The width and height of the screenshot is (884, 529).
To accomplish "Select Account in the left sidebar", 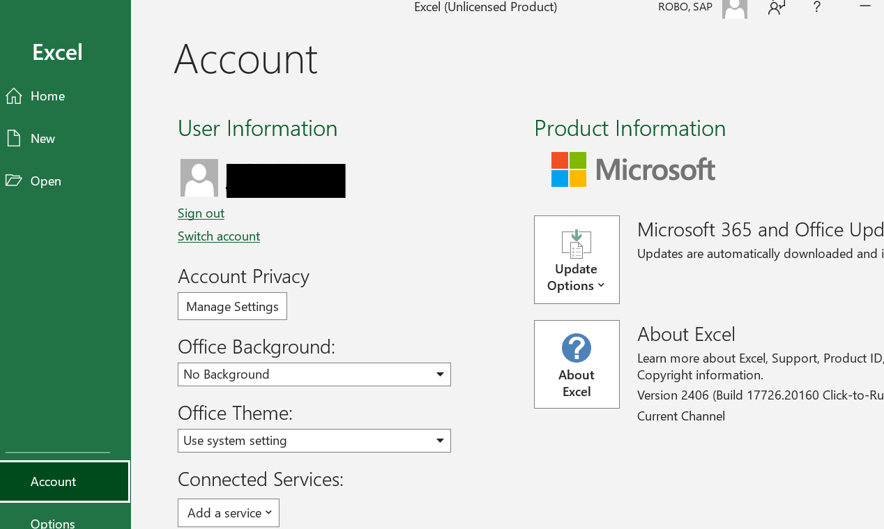I will click(64, 482).
